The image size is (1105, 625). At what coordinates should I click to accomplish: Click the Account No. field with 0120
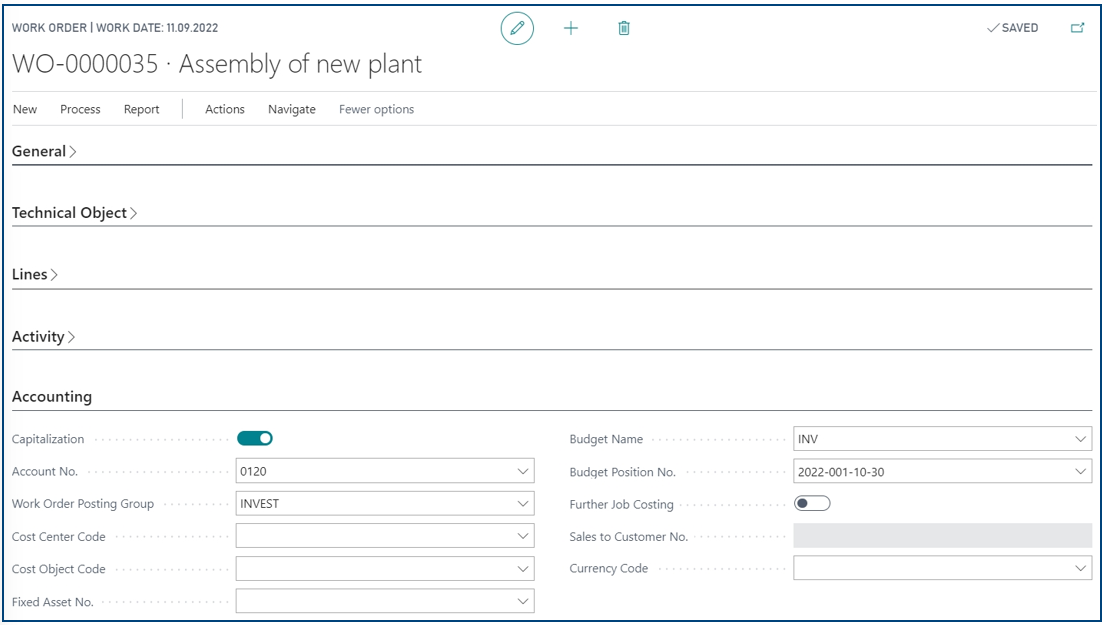click(385, 471)
